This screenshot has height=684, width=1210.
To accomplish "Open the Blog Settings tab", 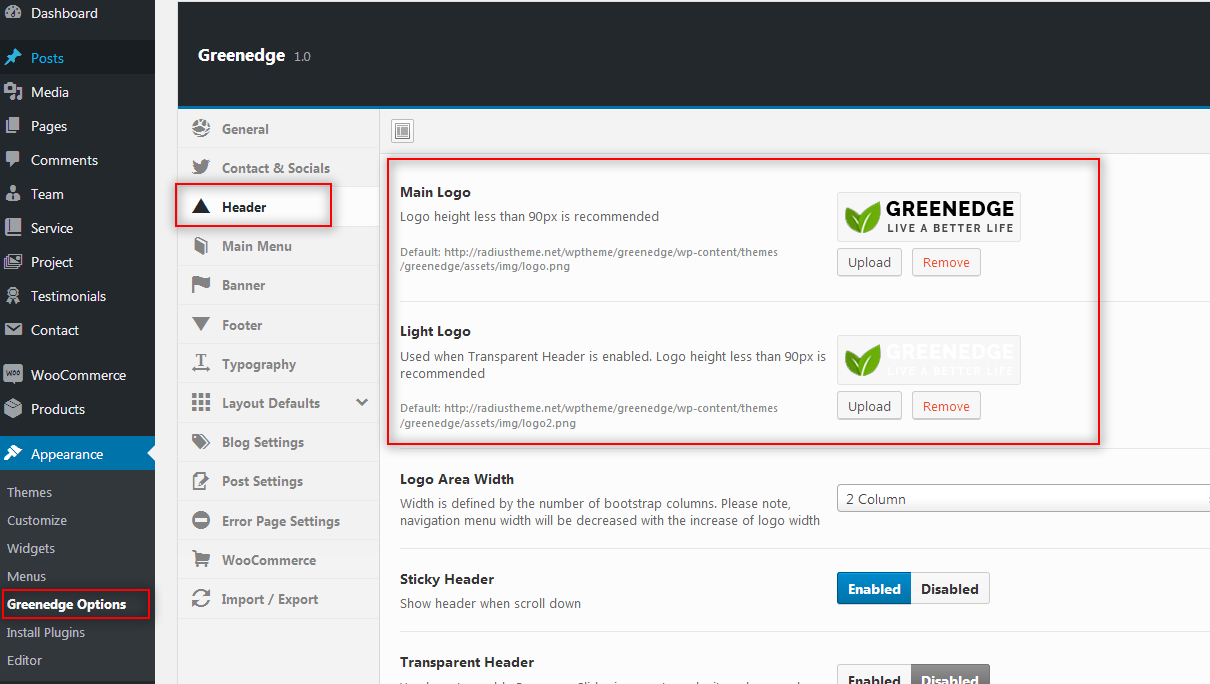I will click(279, 442).
